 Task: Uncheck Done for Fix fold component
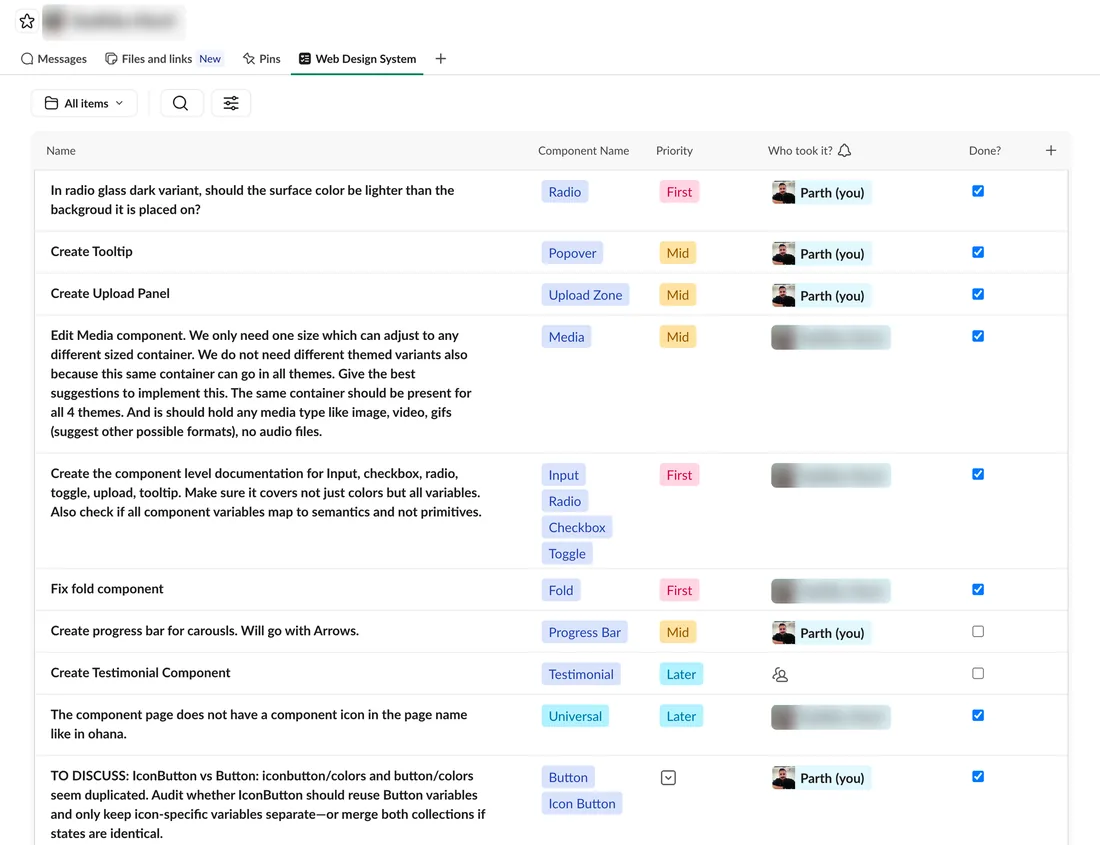(x=978, y=589)
